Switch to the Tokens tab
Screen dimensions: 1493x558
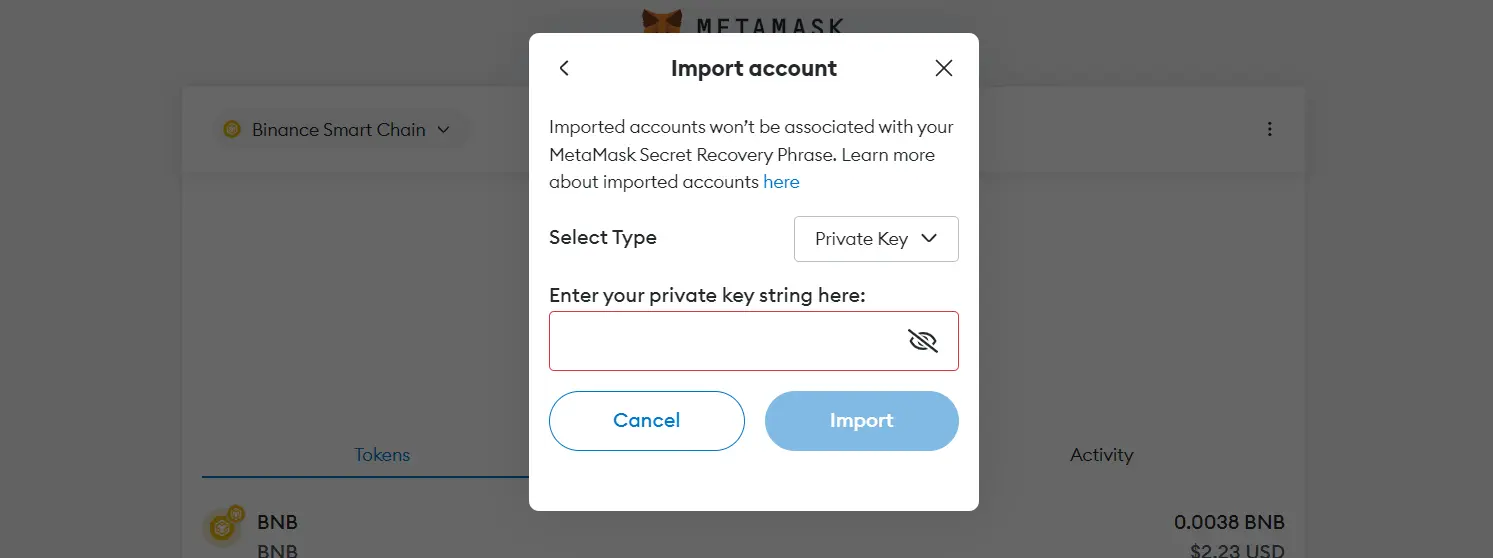pos(382,455)
